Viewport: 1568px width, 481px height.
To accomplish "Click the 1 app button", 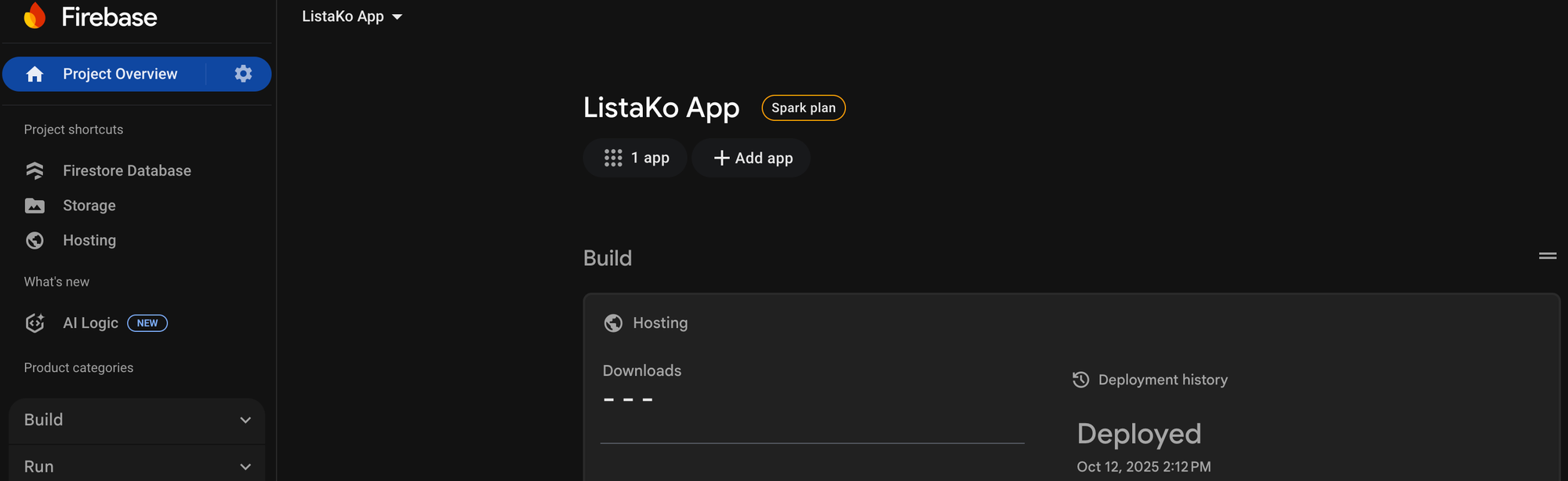I will coord(636,158).
